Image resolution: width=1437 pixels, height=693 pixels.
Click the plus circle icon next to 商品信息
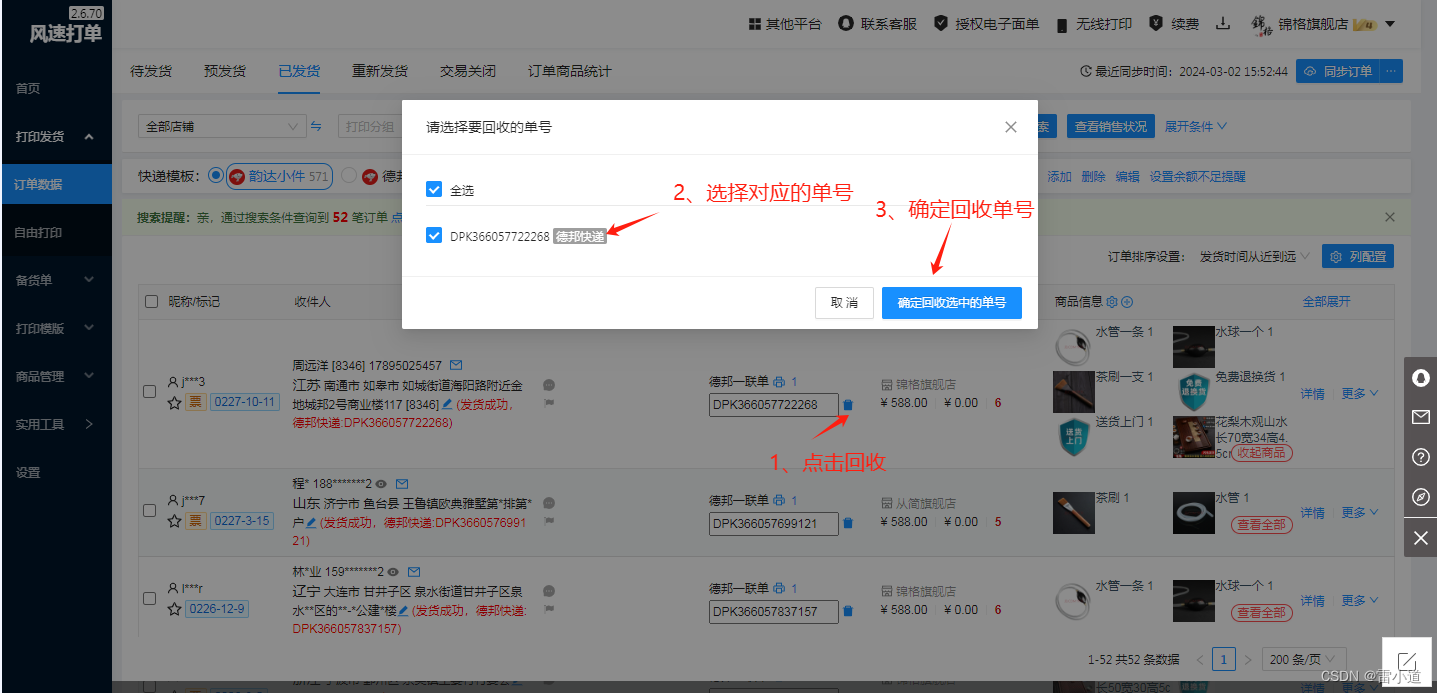pyautogui.click(x=1127, y=302)
